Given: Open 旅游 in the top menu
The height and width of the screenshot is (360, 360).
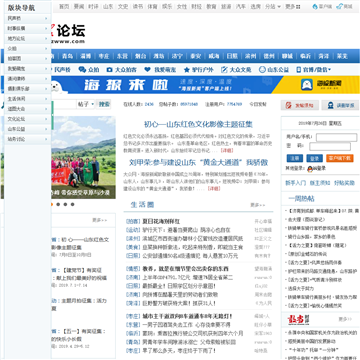Looking at the screenshot, I should coord(226,6).
